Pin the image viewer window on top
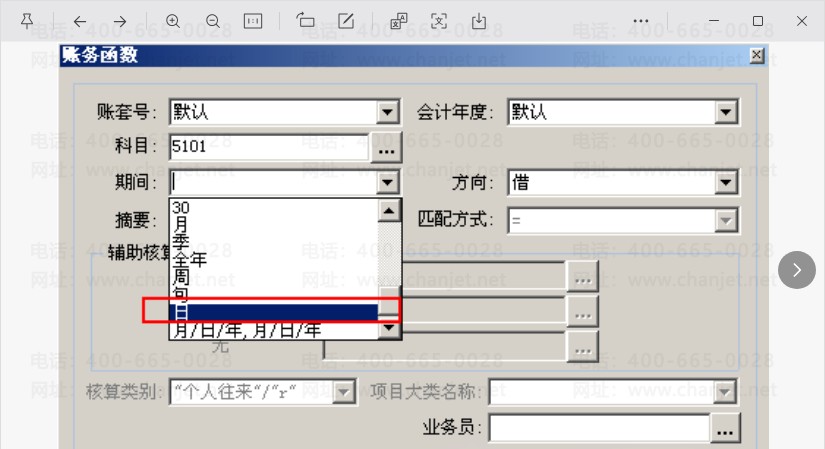 click(27, 21)
